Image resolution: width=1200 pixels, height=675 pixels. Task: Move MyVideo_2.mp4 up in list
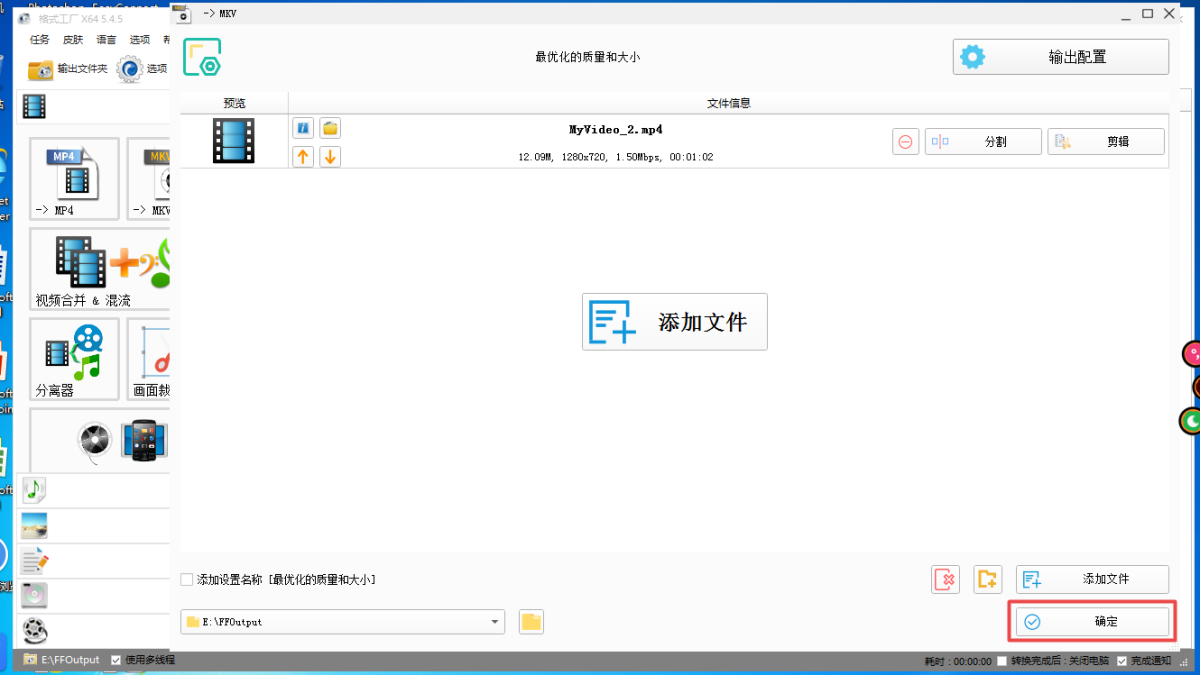[303, 156]
